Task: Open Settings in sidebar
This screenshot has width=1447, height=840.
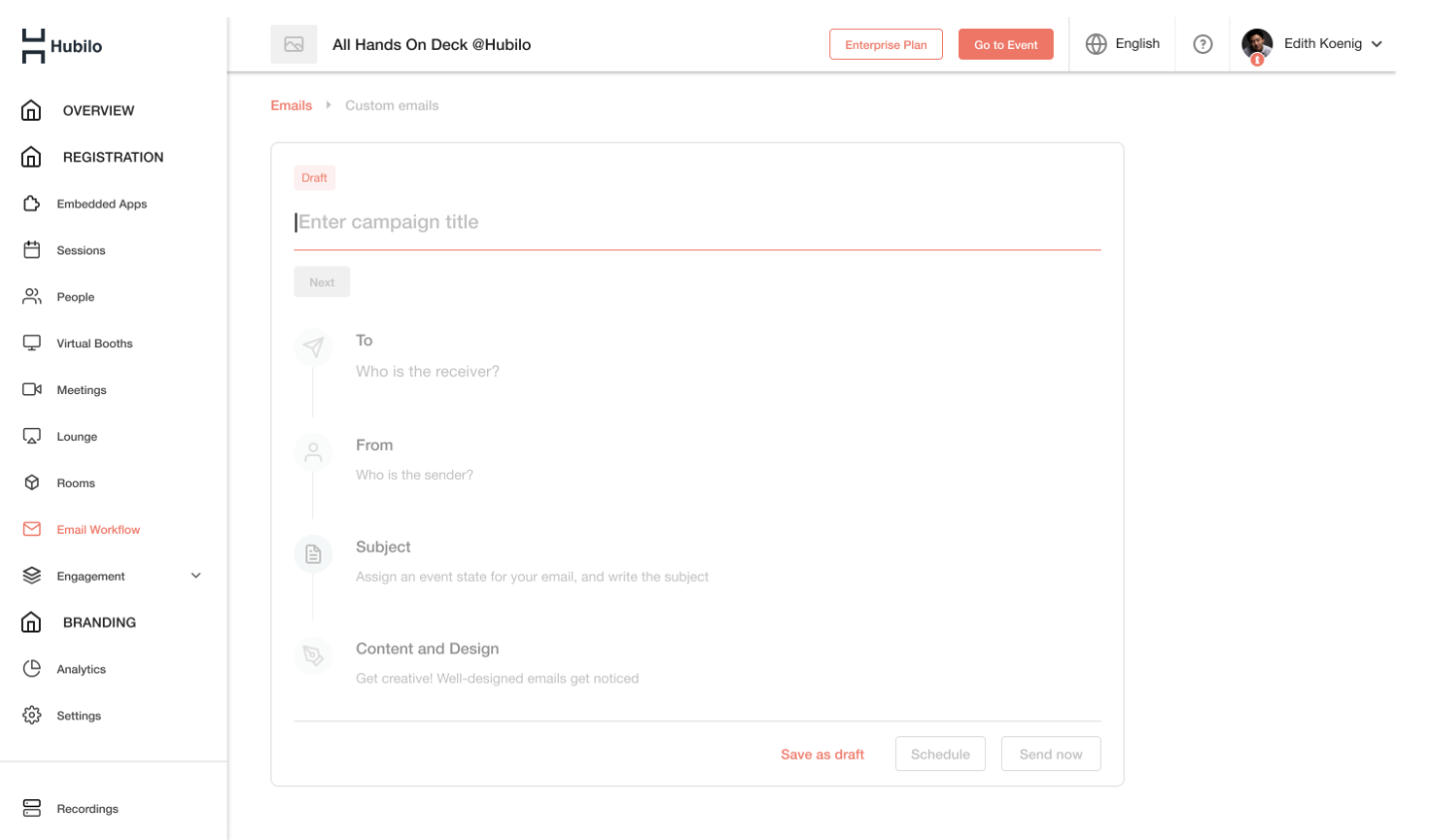Action: (79, 716)
